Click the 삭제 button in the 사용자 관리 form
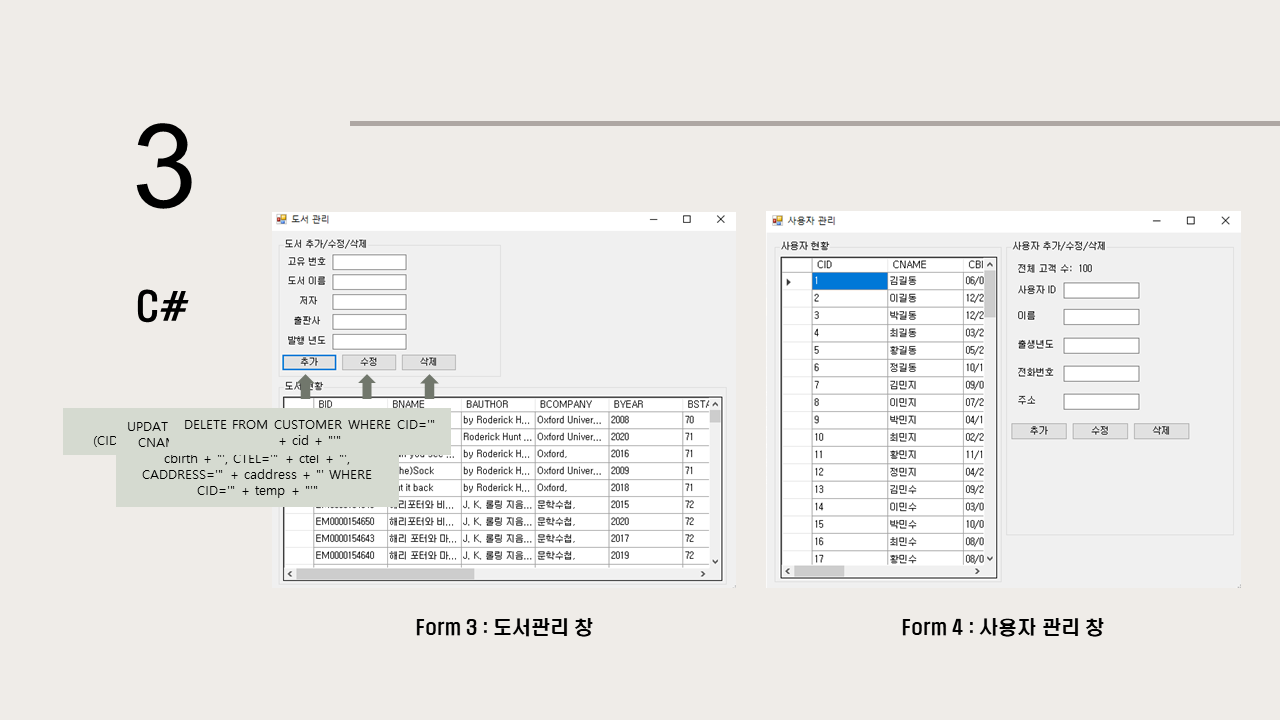This screenshot has height=720, width=1280. click(1161, 430)
